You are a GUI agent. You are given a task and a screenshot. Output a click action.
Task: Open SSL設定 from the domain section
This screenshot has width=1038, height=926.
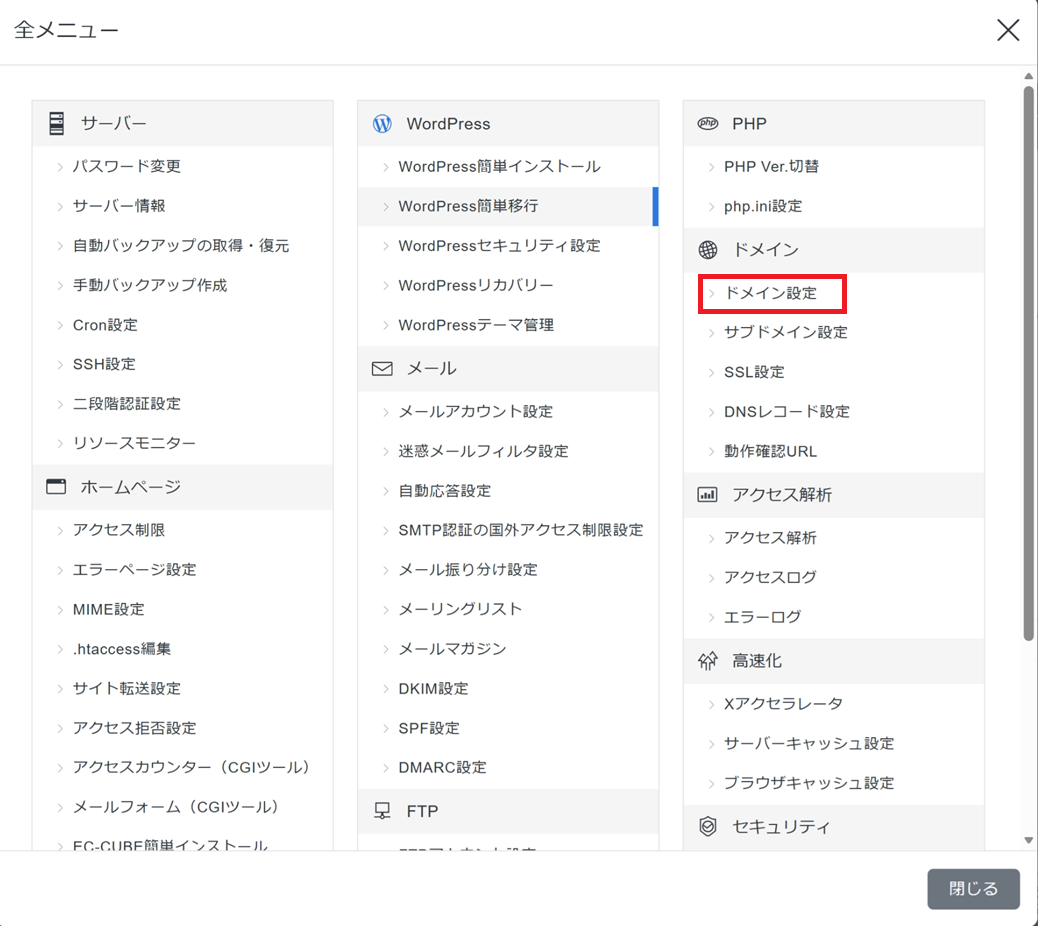pyautogui.click(x=754, y=372)
